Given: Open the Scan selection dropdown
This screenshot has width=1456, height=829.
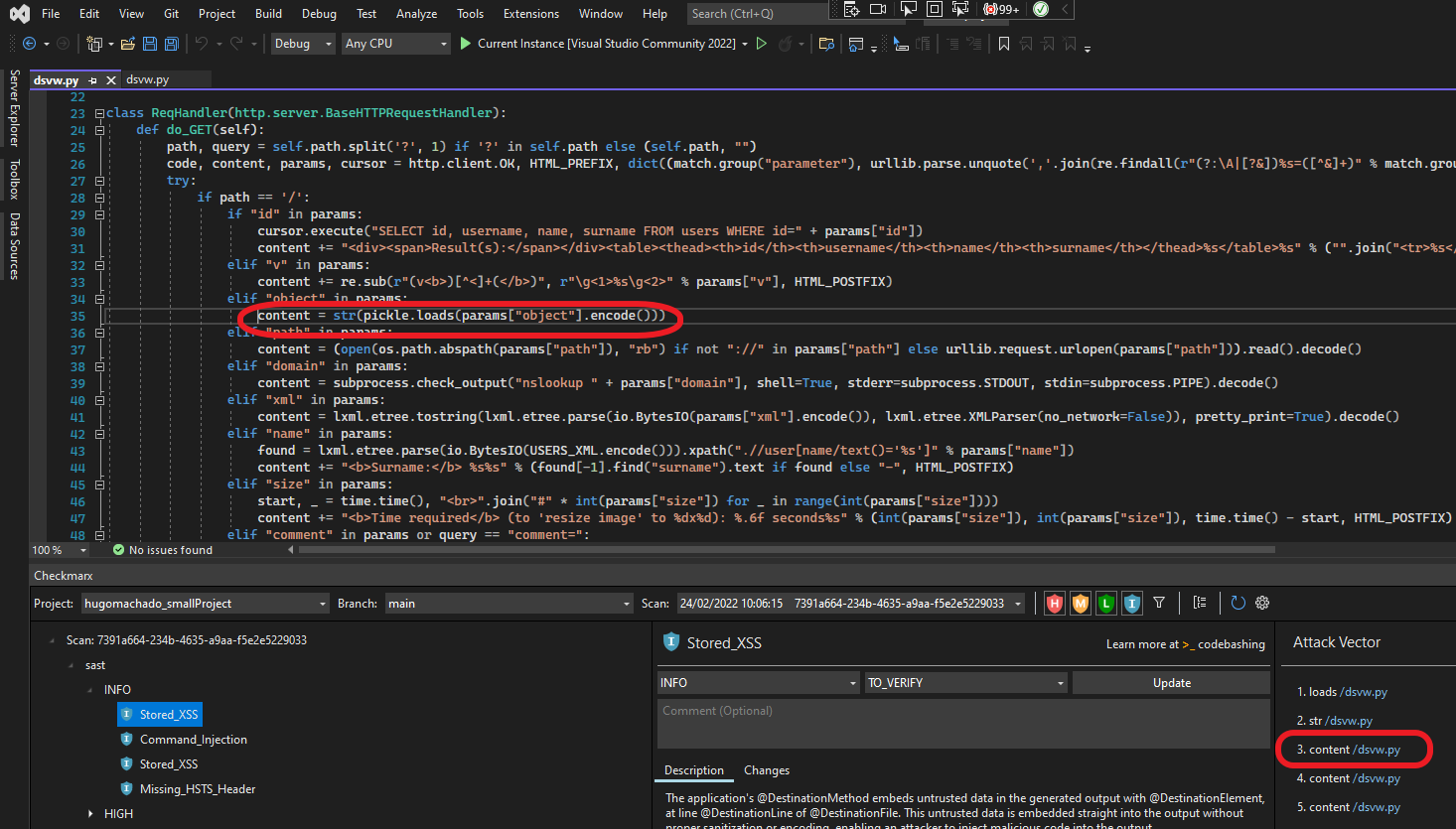Looking at the screenshot, I should pos(850,604).
